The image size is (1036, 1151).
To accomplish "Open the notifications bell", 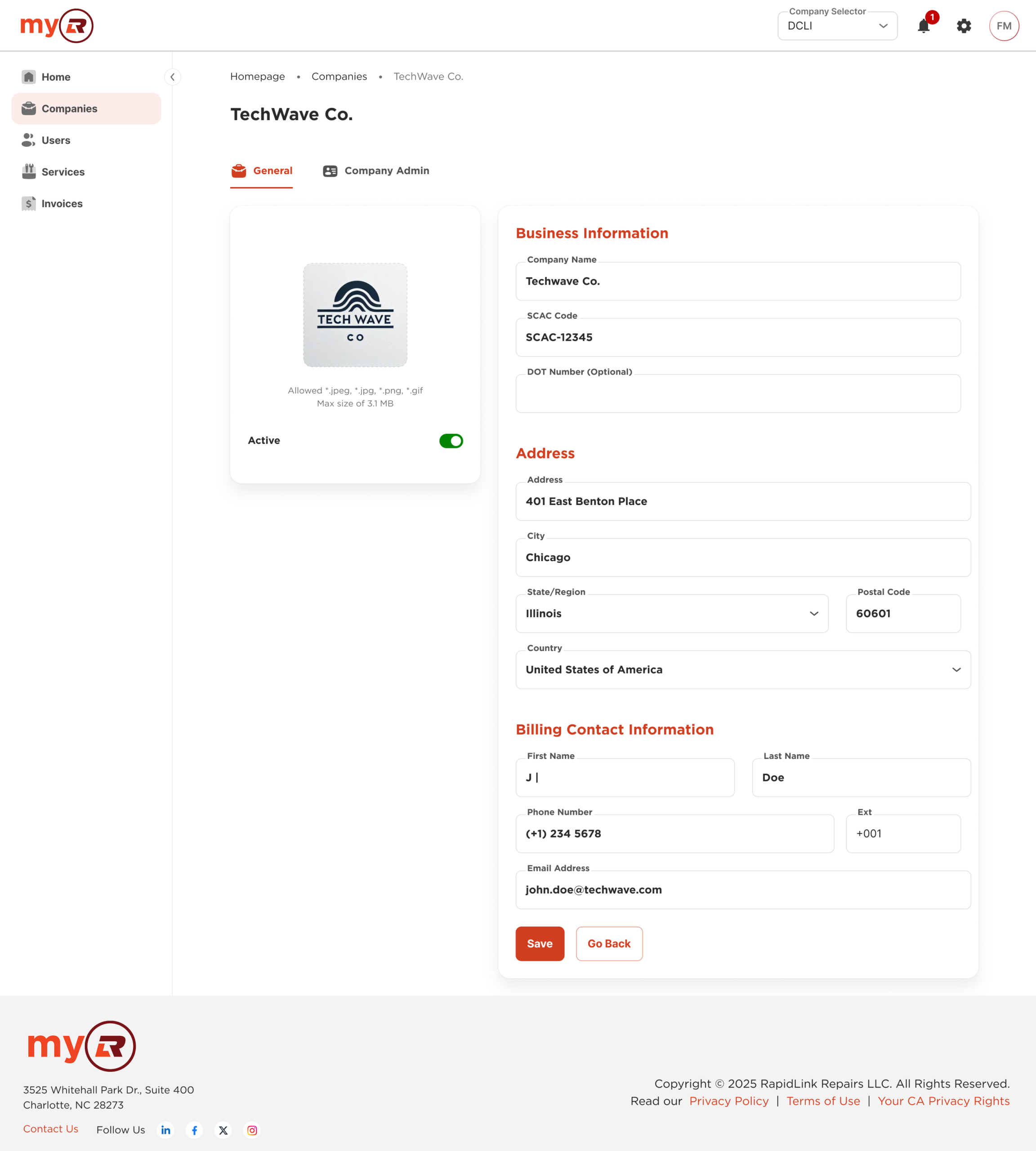I will point(923,26).
